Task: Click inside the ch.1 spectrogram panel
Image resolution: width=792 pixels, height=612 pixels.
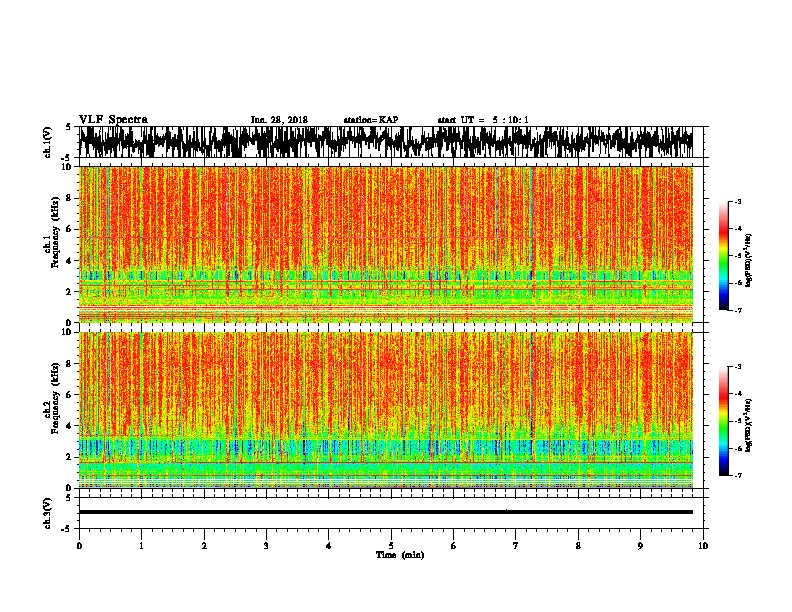Action: point(386,244)
